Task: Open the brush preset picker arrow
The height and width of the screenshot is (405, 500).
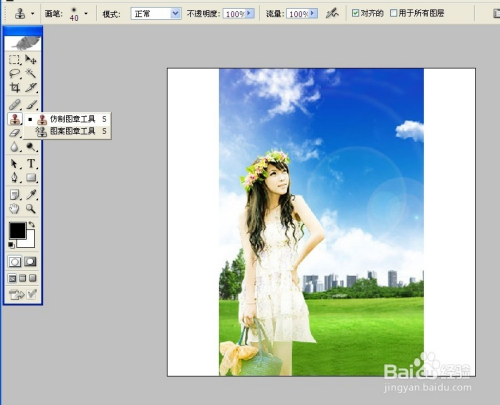Action: pos(86,14)
